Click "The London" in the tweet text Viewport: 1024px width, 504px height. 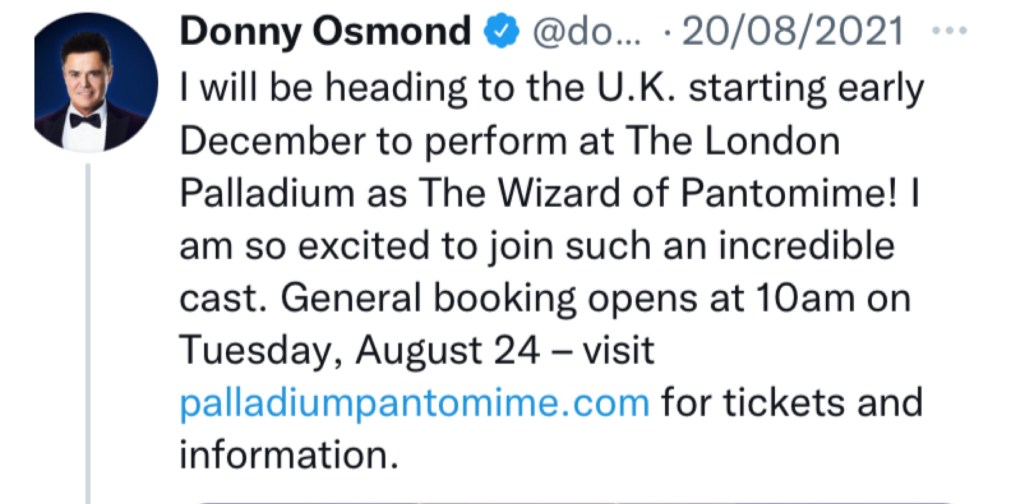[733, 141]
